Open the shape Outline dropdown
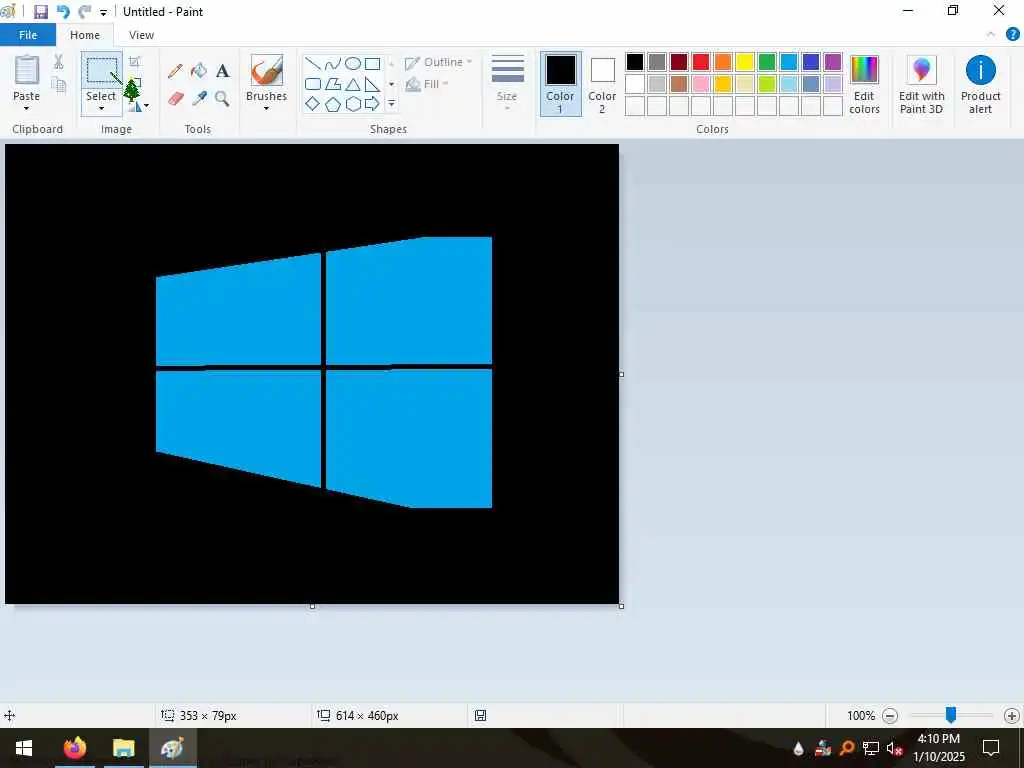This screenshot has height=768, width=1024. point(438,62)
